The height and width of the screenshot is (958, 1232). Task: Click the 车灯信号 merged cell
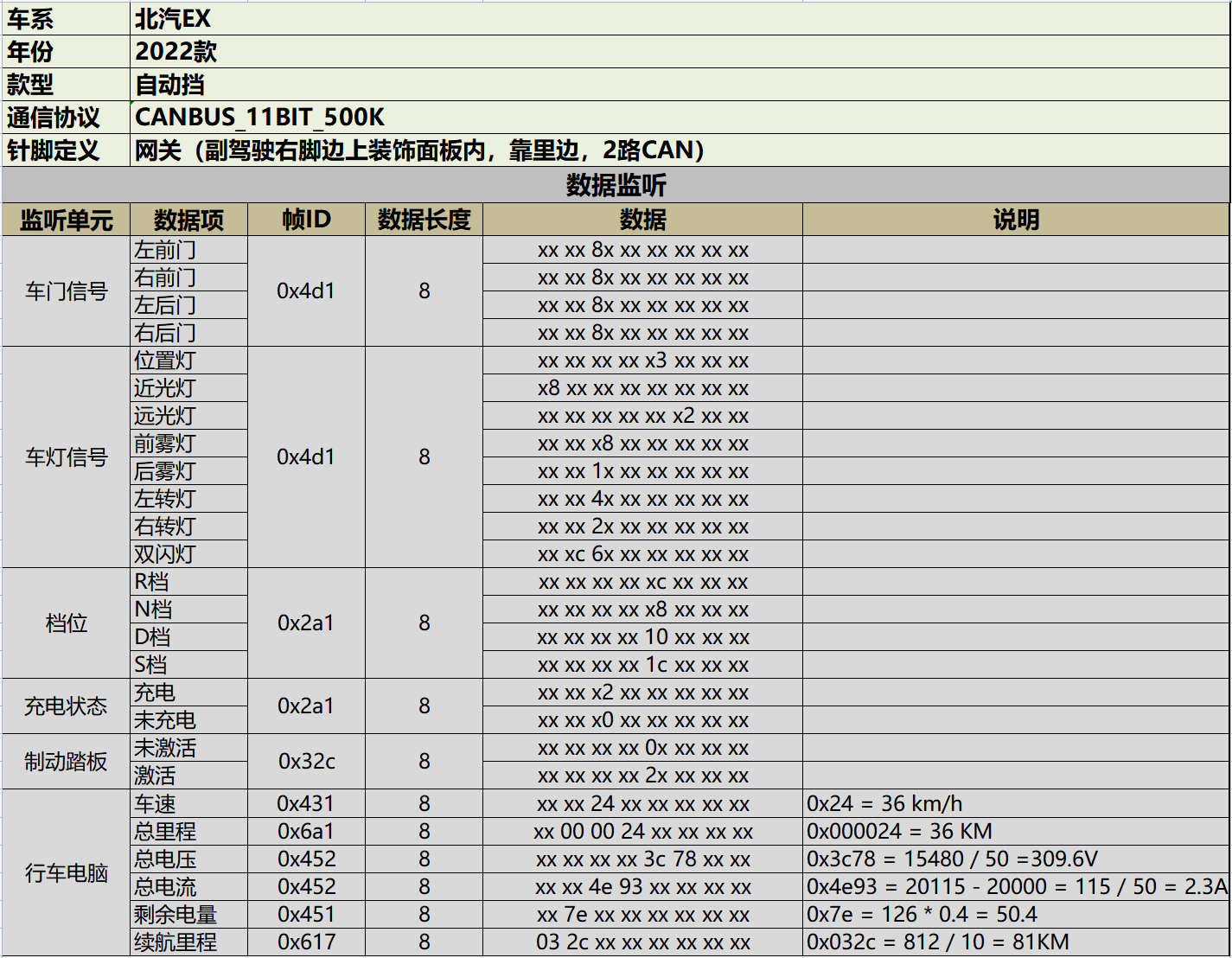pyautogui.click(x=67, y=457)
